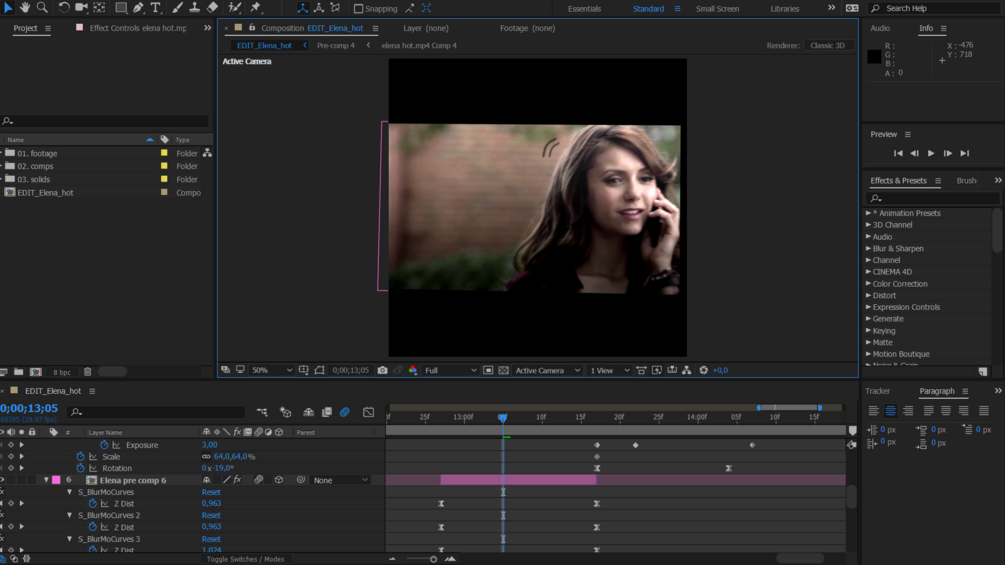
Task: Switch to World Axis mode
Action: click(319, 8)
